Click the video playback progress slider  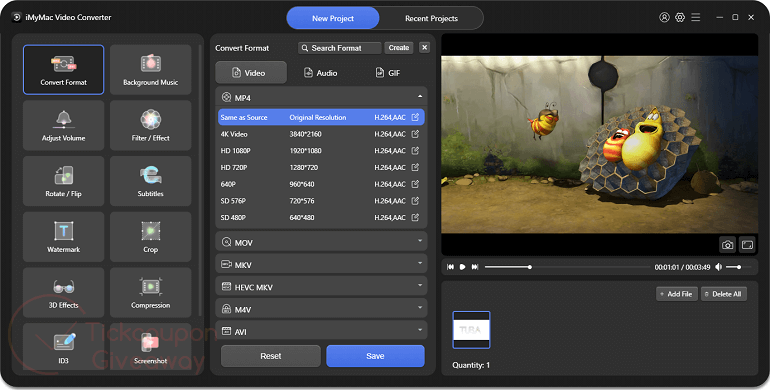(x=567, y=267)
